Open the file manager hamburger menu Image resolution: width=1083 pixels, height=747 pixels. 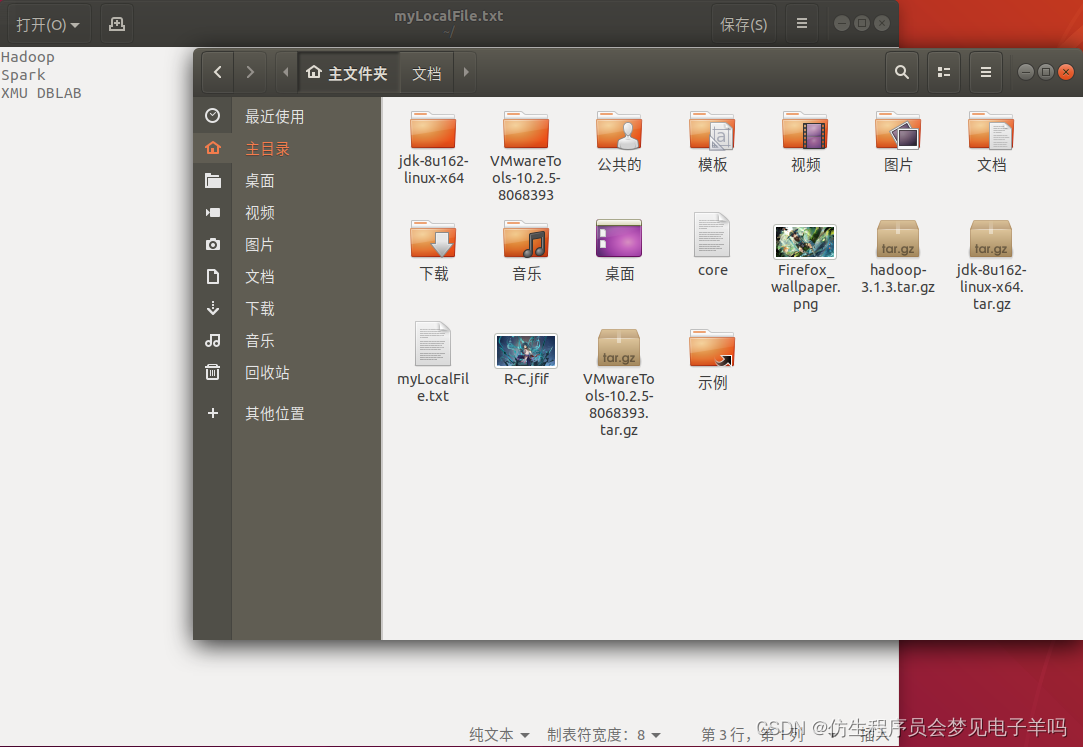click(x=985, y=72)
